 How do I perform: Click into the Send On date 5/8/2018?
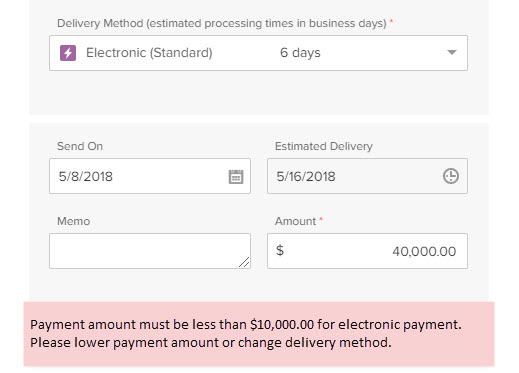coord(86,176)
